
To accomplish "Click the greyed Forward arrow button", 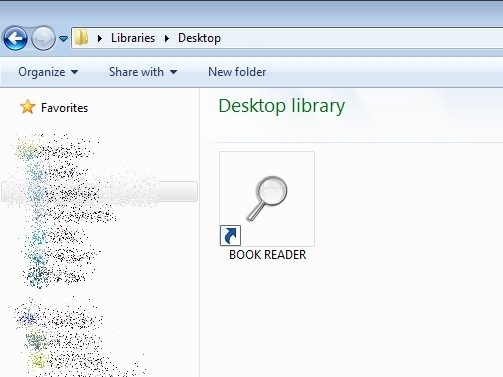I will (x=43, y=38).
